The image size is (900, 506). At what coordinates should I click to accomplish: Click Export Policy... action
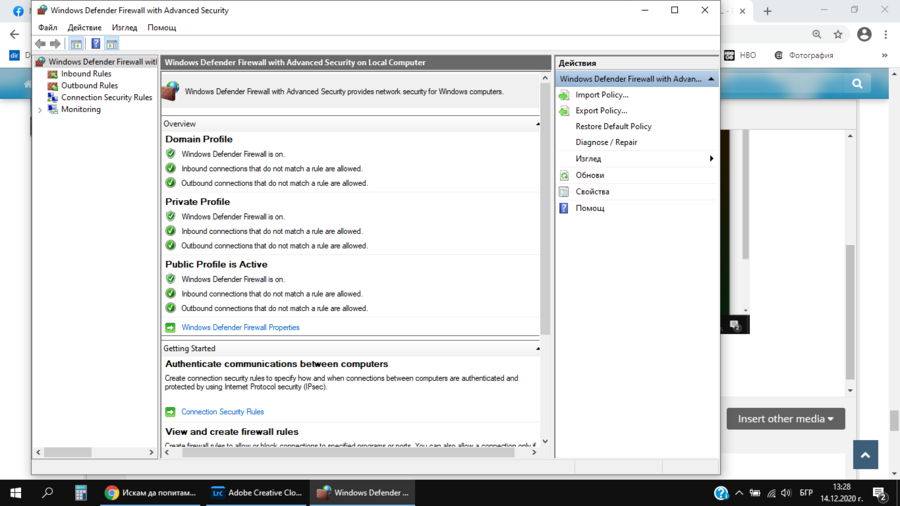point(601,111)
